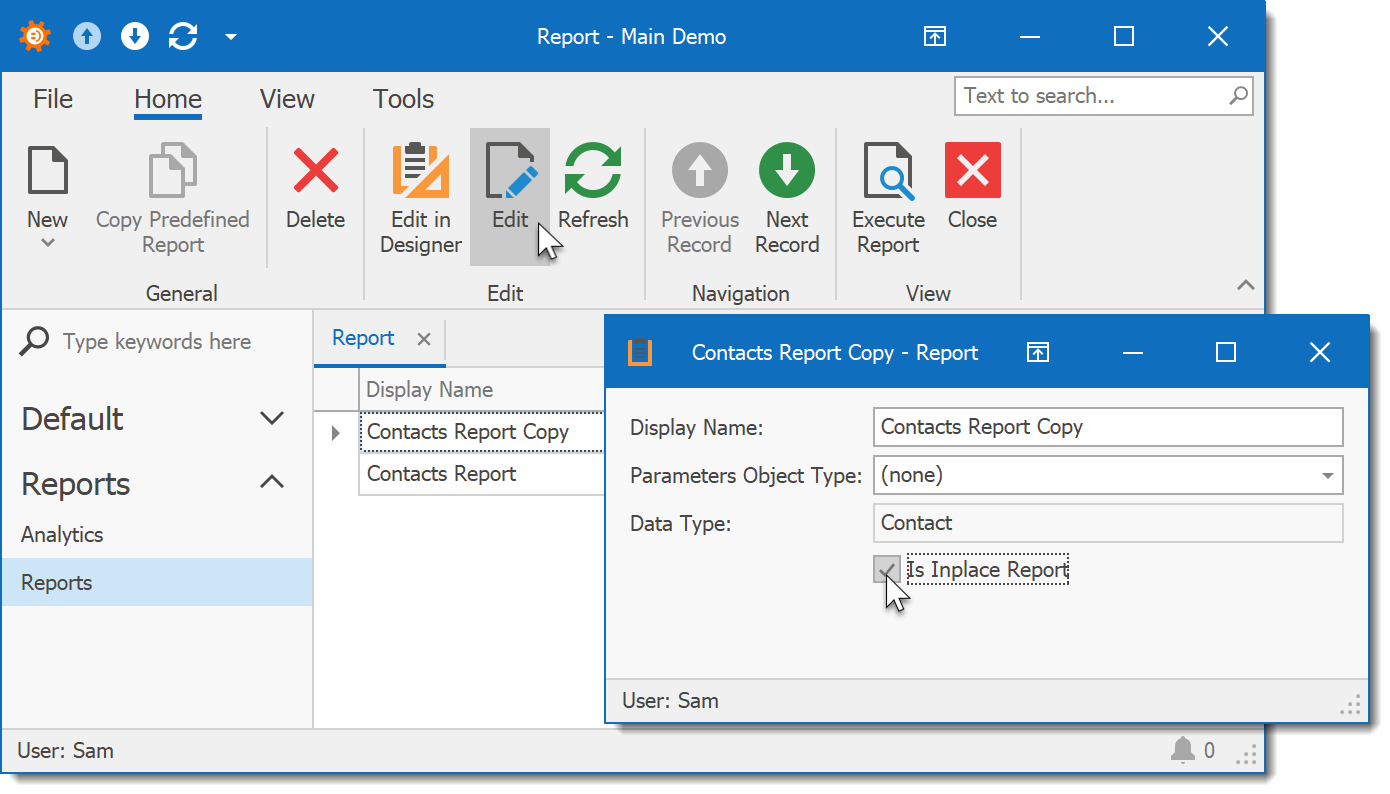This screenshot has width=1390, height=794.
Task: Click the red Close icon in ribbon
Action: click(x=972, y=171)
